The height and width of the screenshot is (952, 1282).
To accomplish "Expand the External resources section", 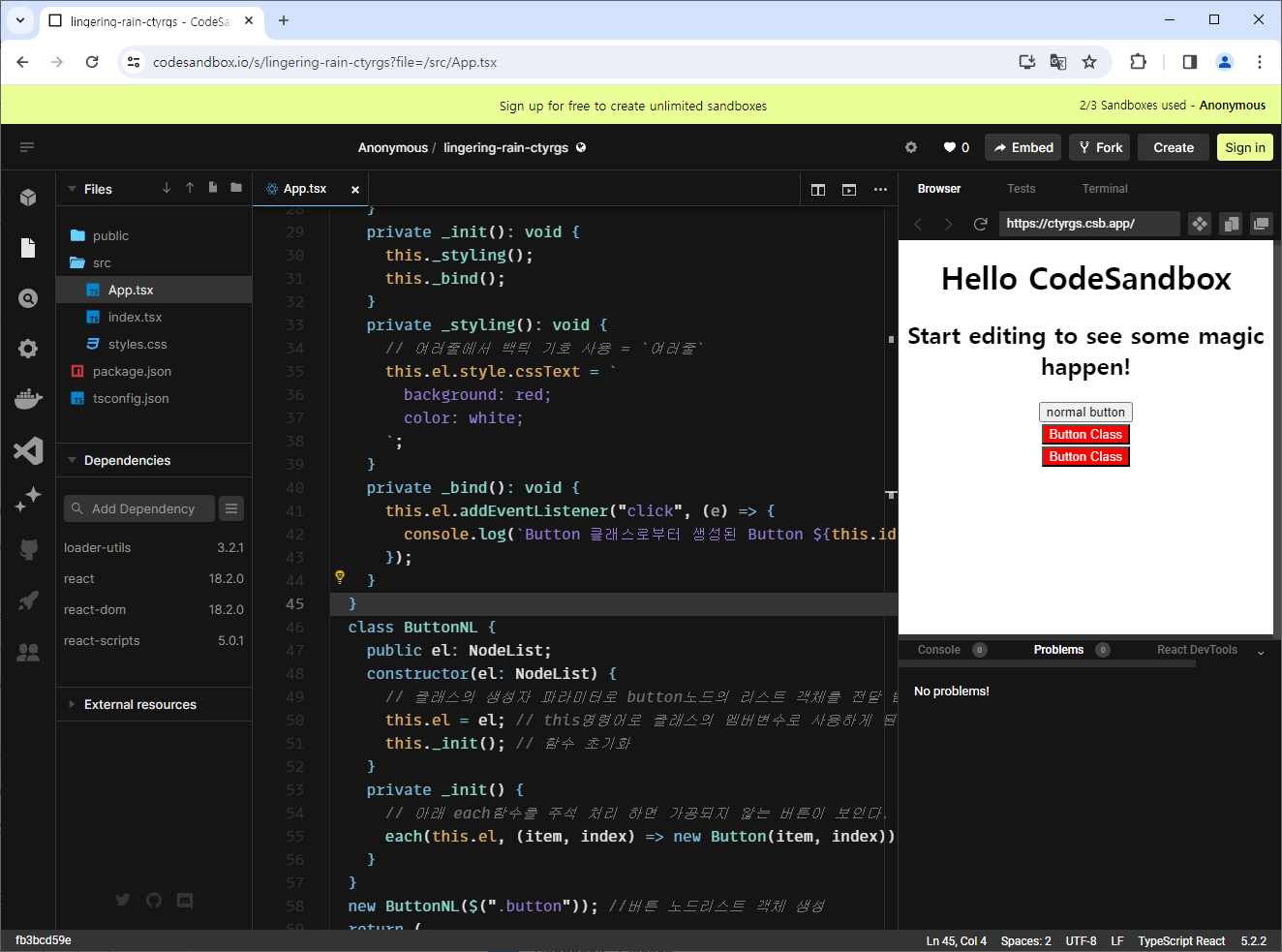I will click(72, 704).
